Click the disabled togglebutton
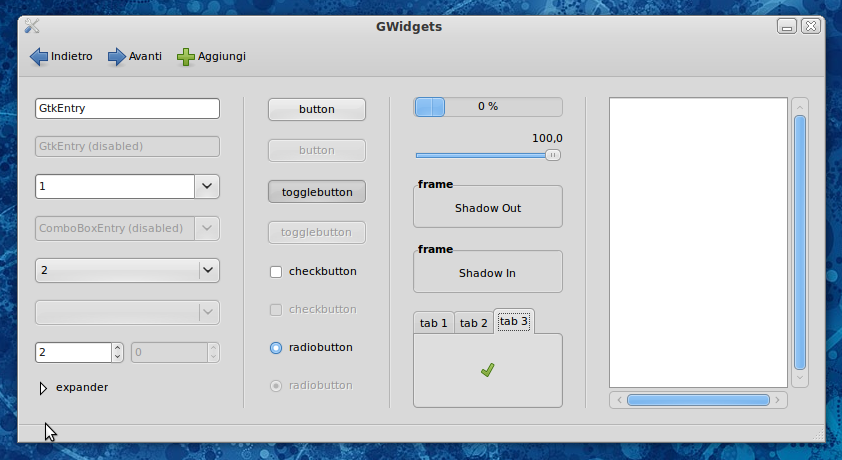Image resolution: width=842 pixels, height=460 pixels. [x=317, y=232]
